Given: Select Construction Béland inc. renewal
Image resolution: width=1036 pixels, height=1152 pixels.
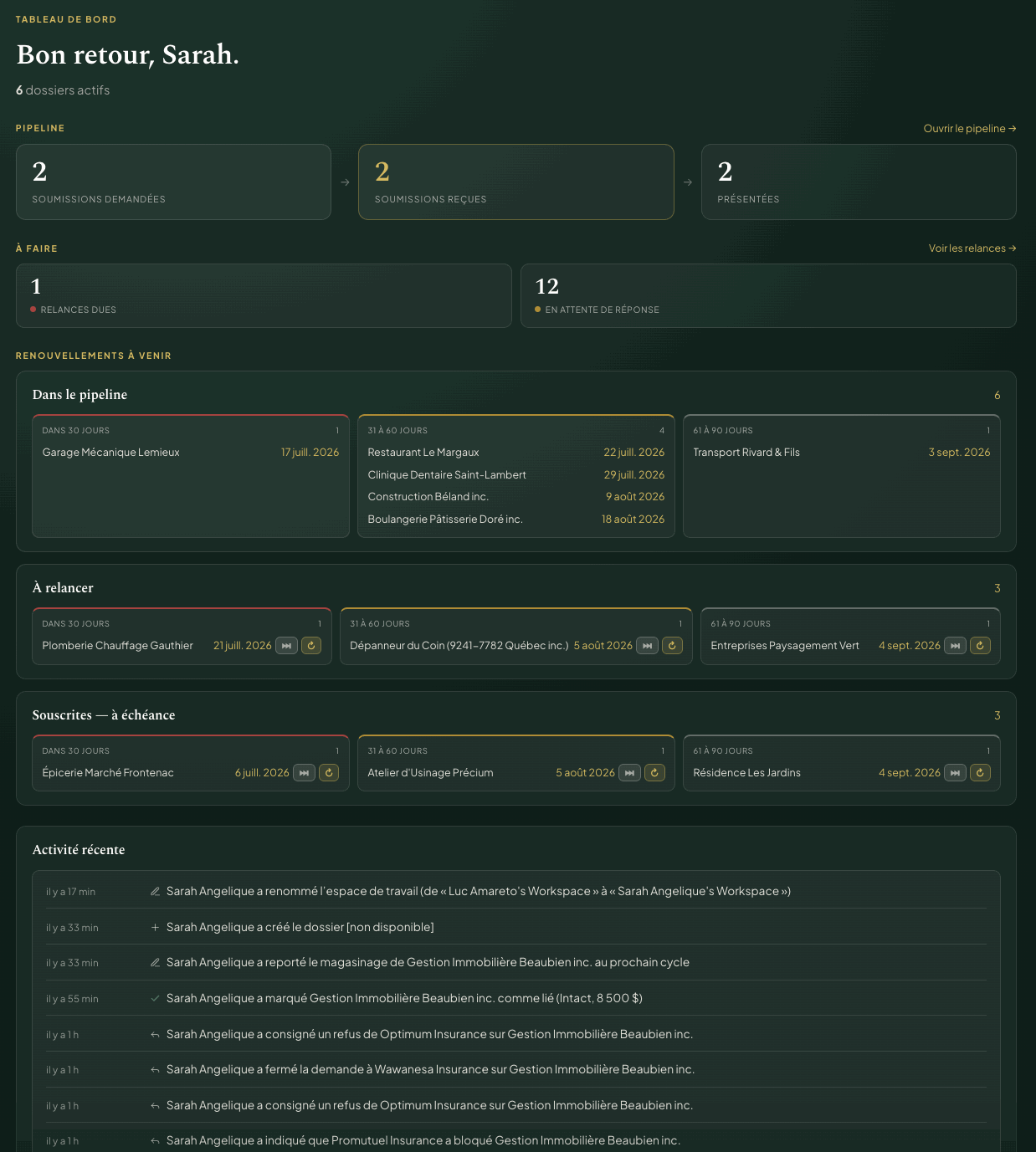Looking at the screenshot, I should pos(516,497).
